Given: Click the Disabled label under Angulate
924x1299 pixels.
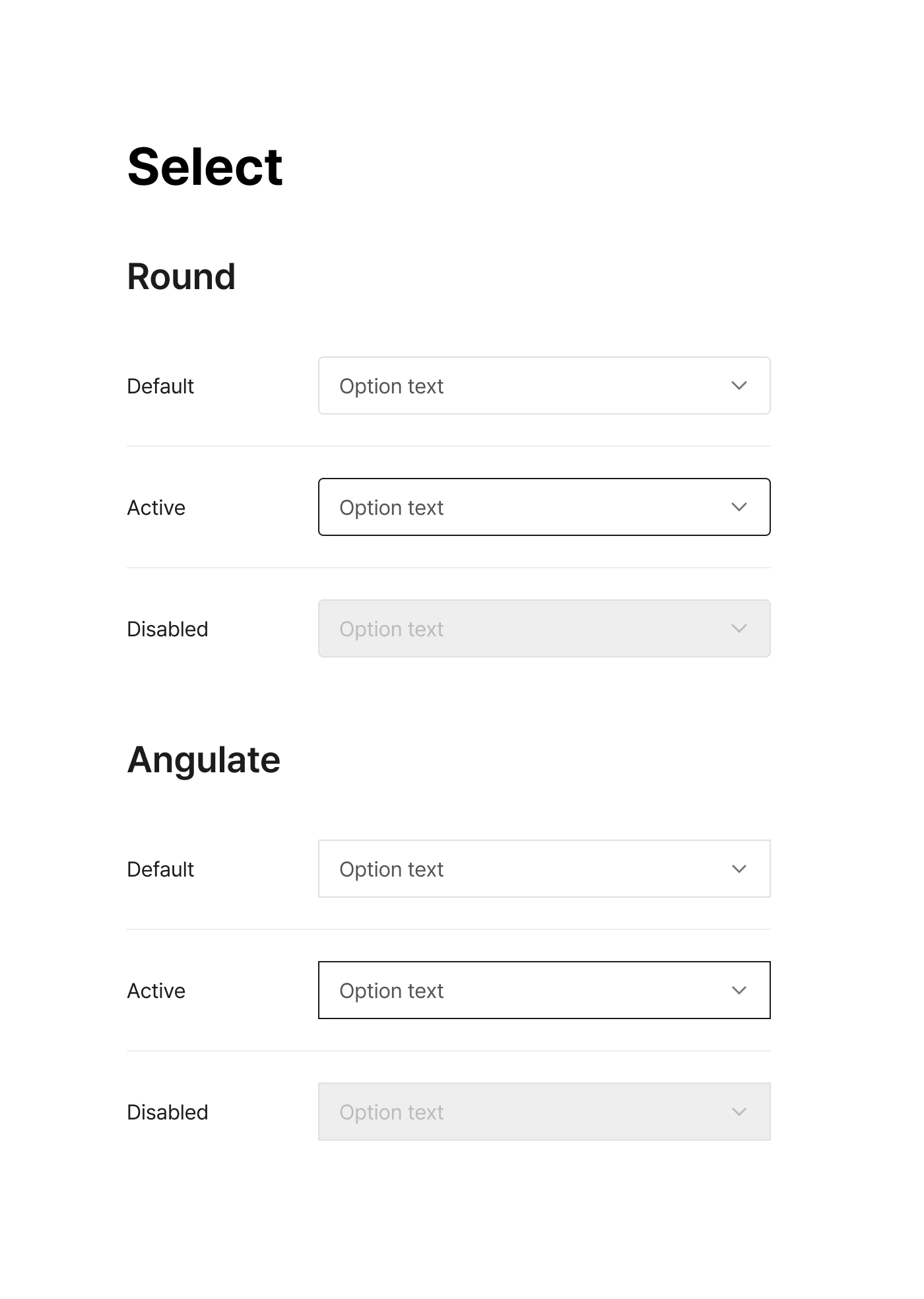Looking at the screenshot, I should coord(167,1112).
